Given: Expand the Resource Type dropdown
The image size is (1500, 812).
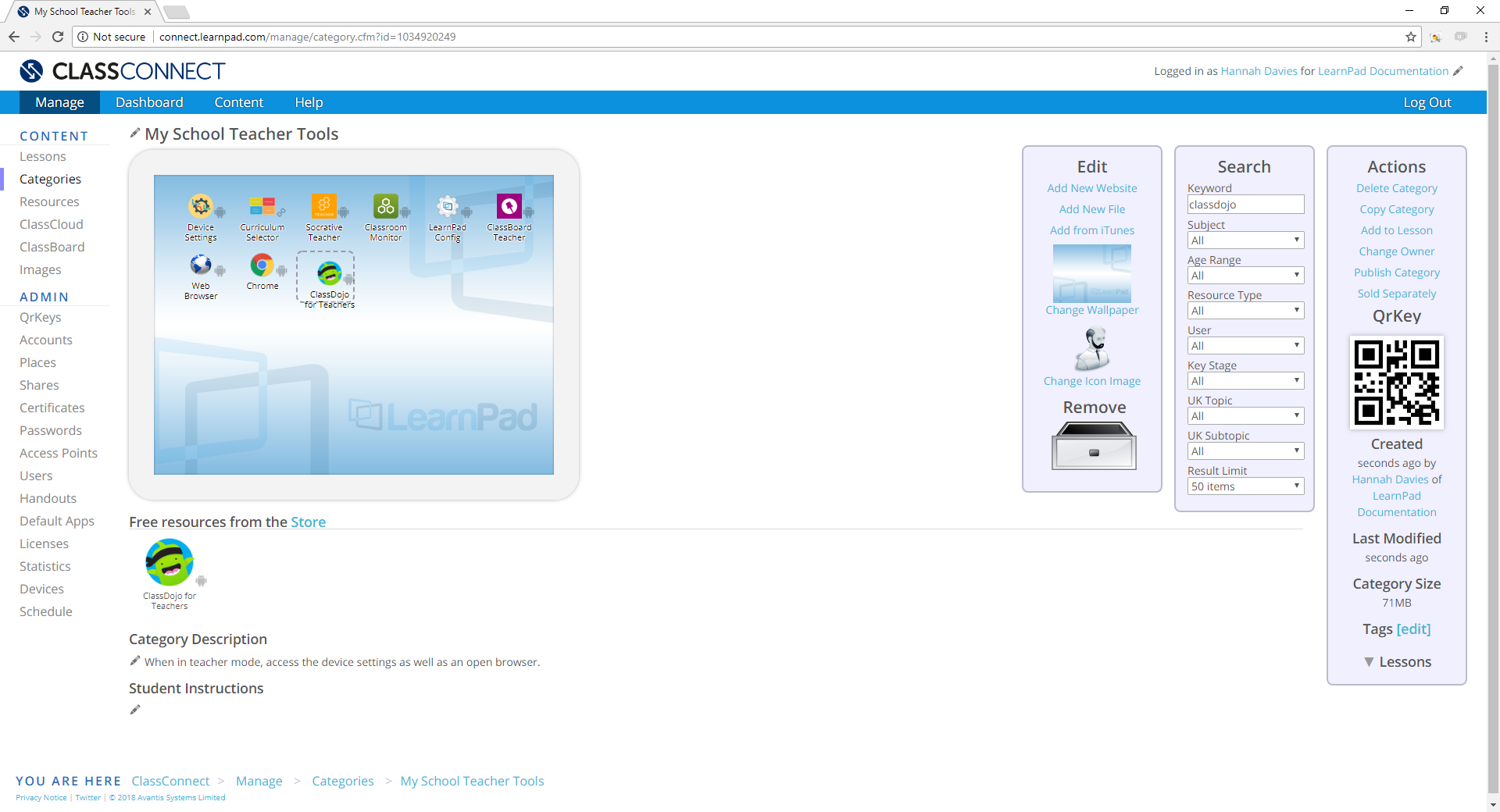Looking at the screenshot, I should coord(1245,311).
